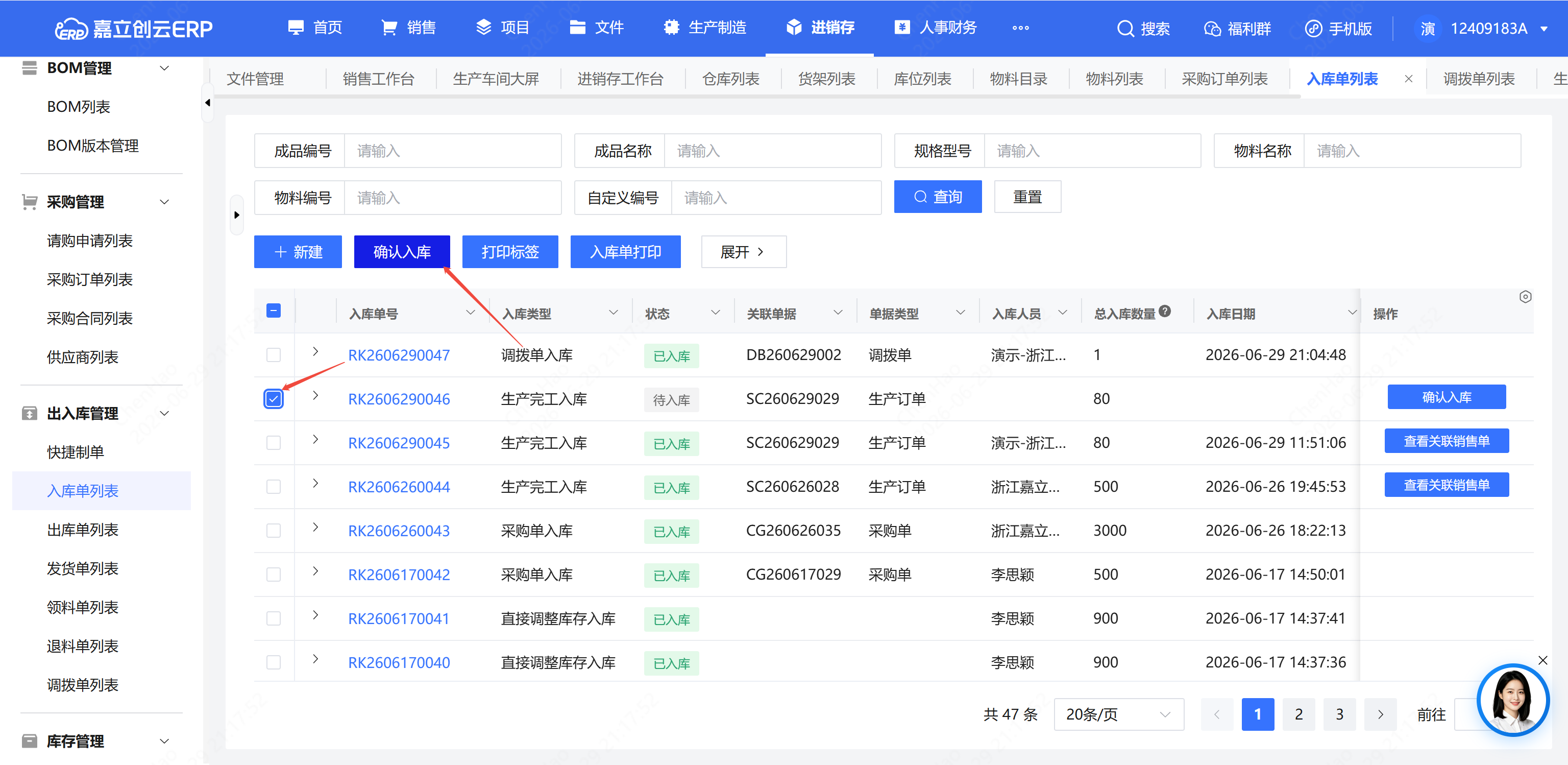Click the 打印标签 button
Image resolution: width=1568 pixels, height=765 pixels.
click(510, 252)
